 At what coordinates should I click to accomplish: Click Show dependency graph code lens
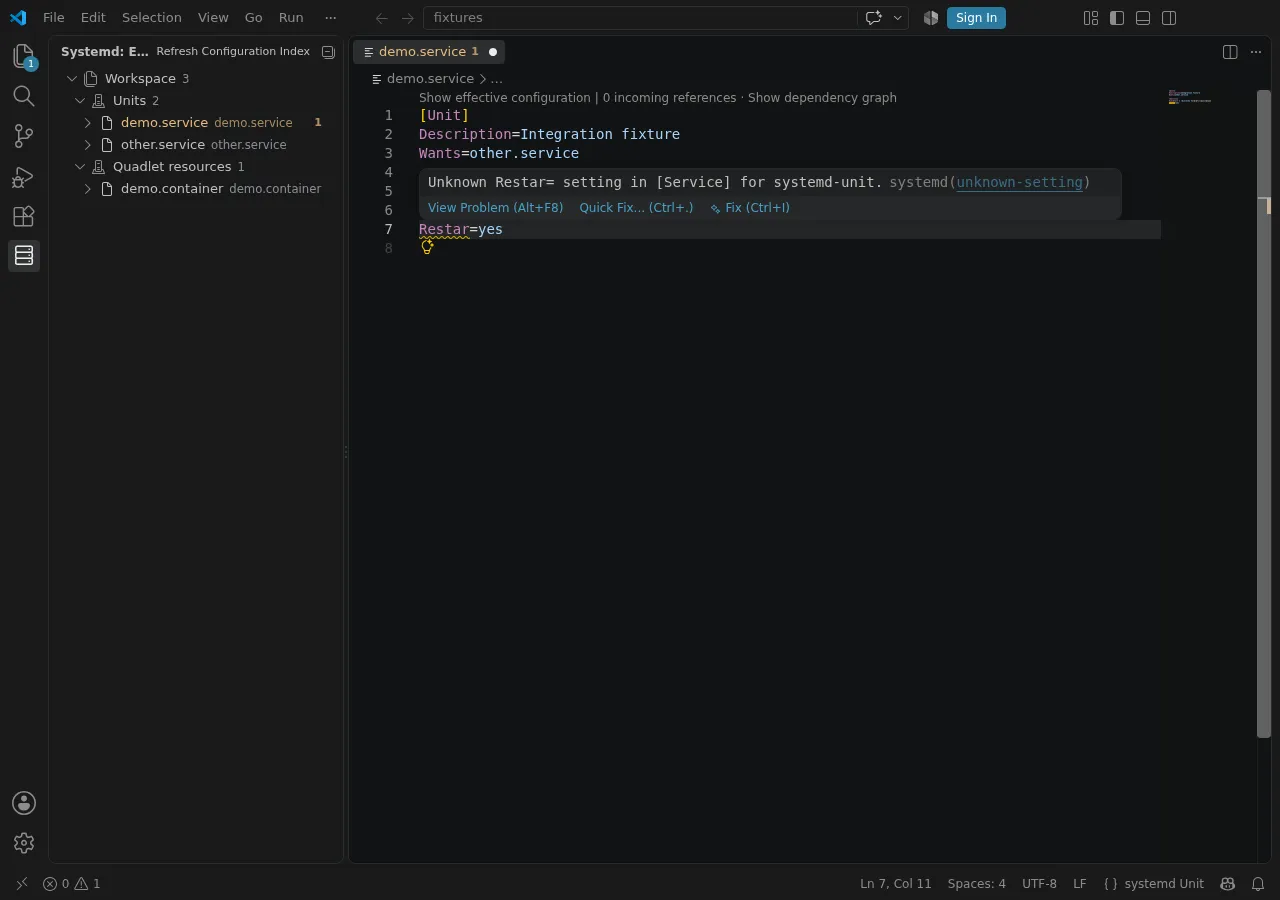coord(822,98)
